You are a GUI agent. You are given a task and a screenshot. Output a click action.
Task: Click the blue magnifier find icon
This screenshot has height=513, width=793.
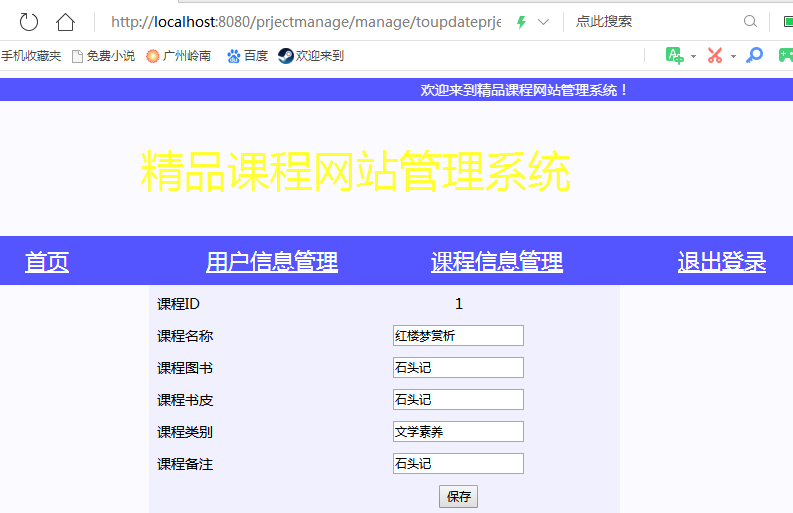755,55
